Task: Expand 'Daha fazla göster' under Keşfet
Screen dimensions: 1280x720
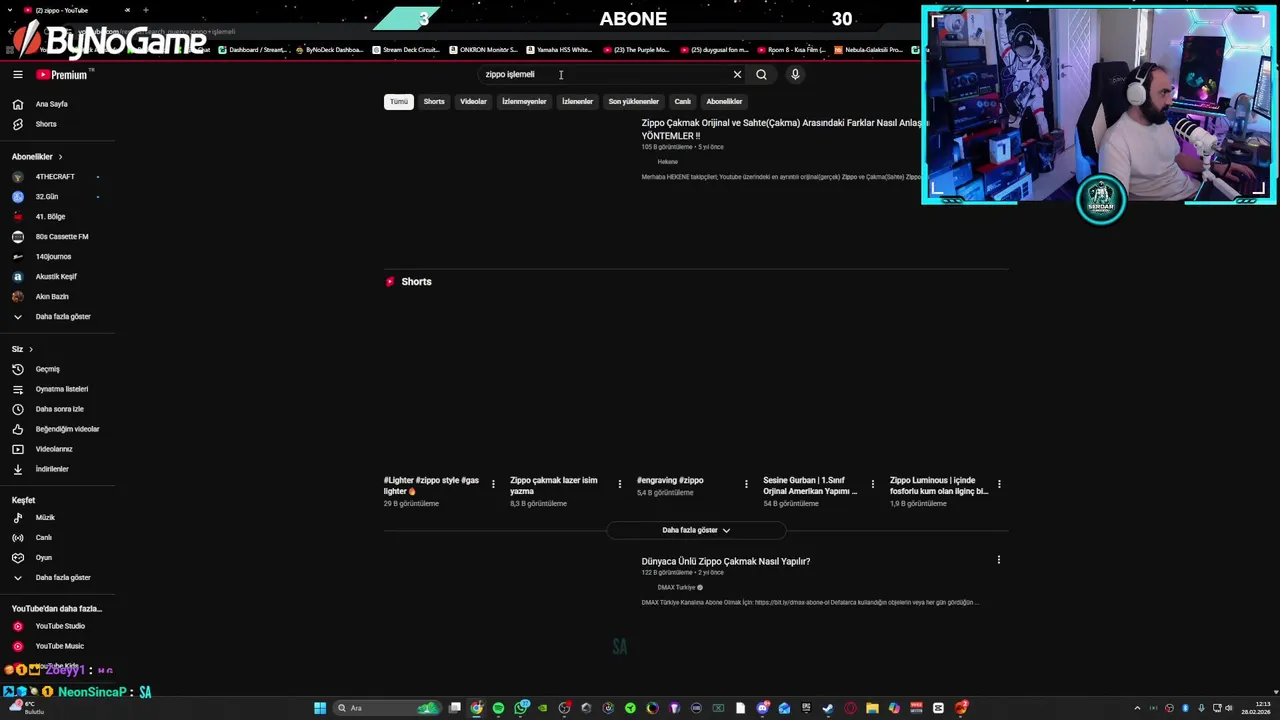Action: [52, 578]
